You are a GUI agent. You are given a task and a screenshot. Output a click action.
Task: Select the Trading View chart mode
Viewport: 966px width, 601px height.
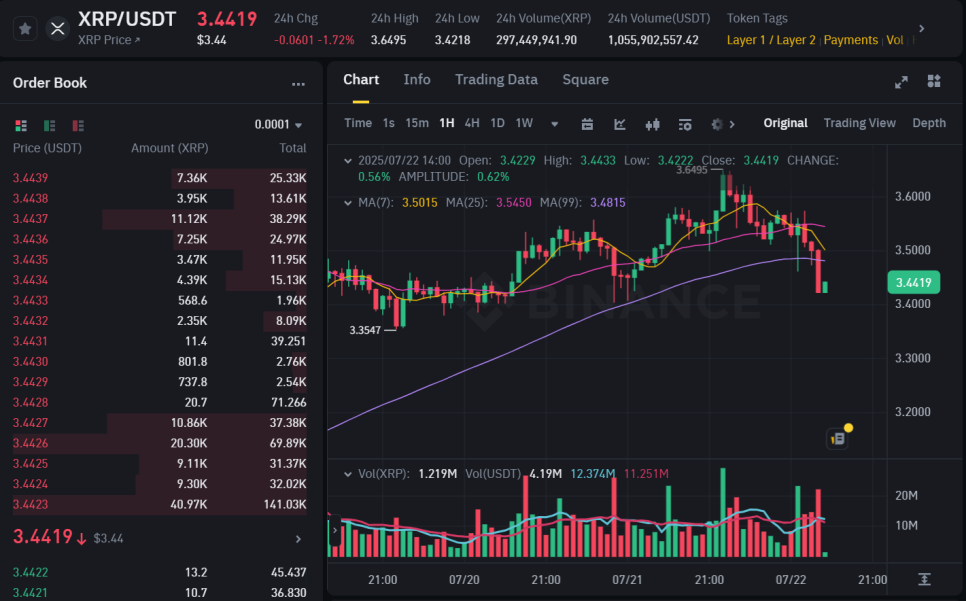[859, 123]
